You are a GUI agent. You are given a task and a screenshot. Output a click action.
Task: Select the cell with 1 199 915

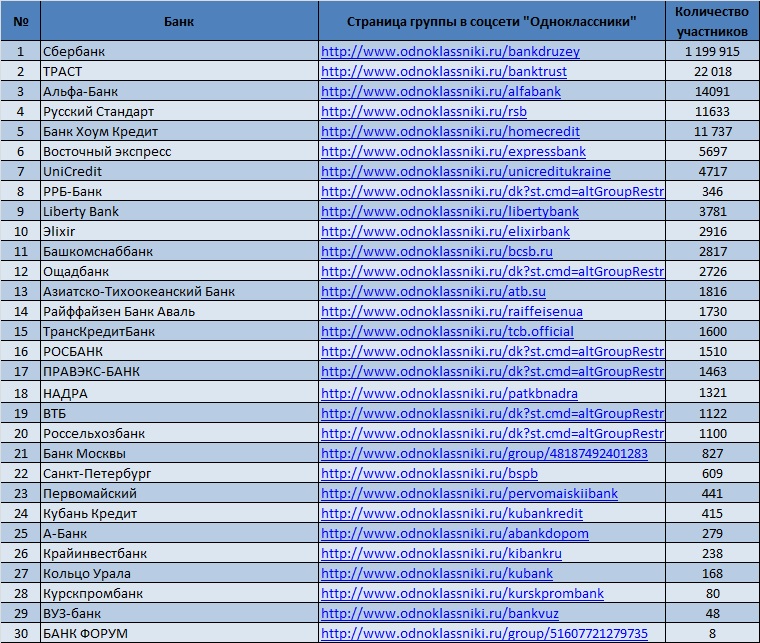pyautogui.click(x=712, y=51)
